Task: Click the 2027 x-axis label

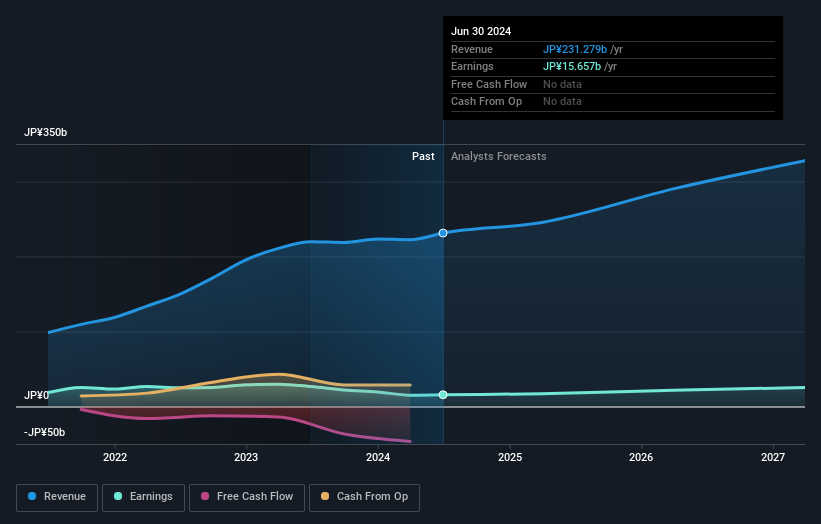Action: point(773,457)
